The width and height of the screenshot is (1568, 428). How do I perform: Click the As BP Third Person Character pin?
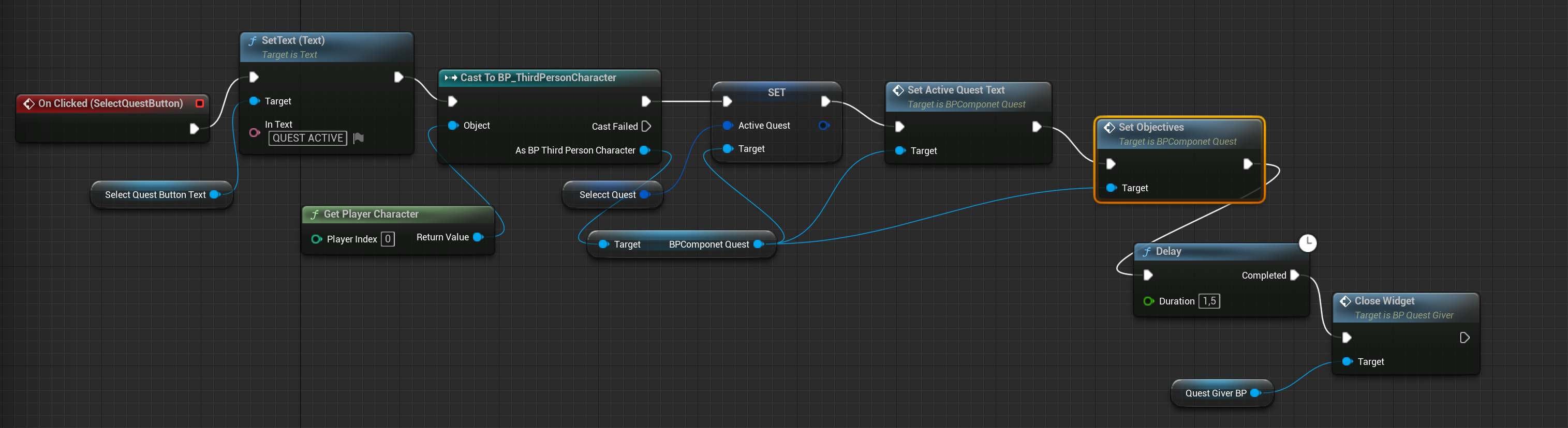point(645,151)
